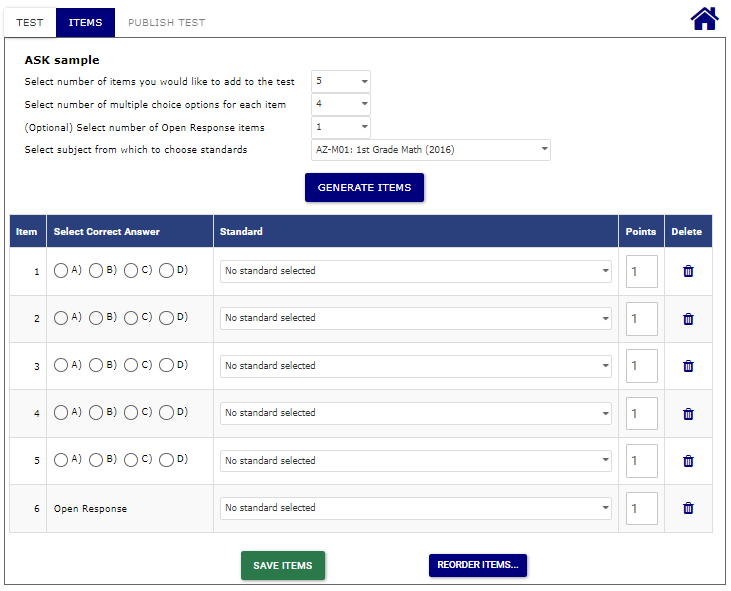Click trash icon for item 3
The width and height of the screenshot is (731, 591).
coord(688,366)
